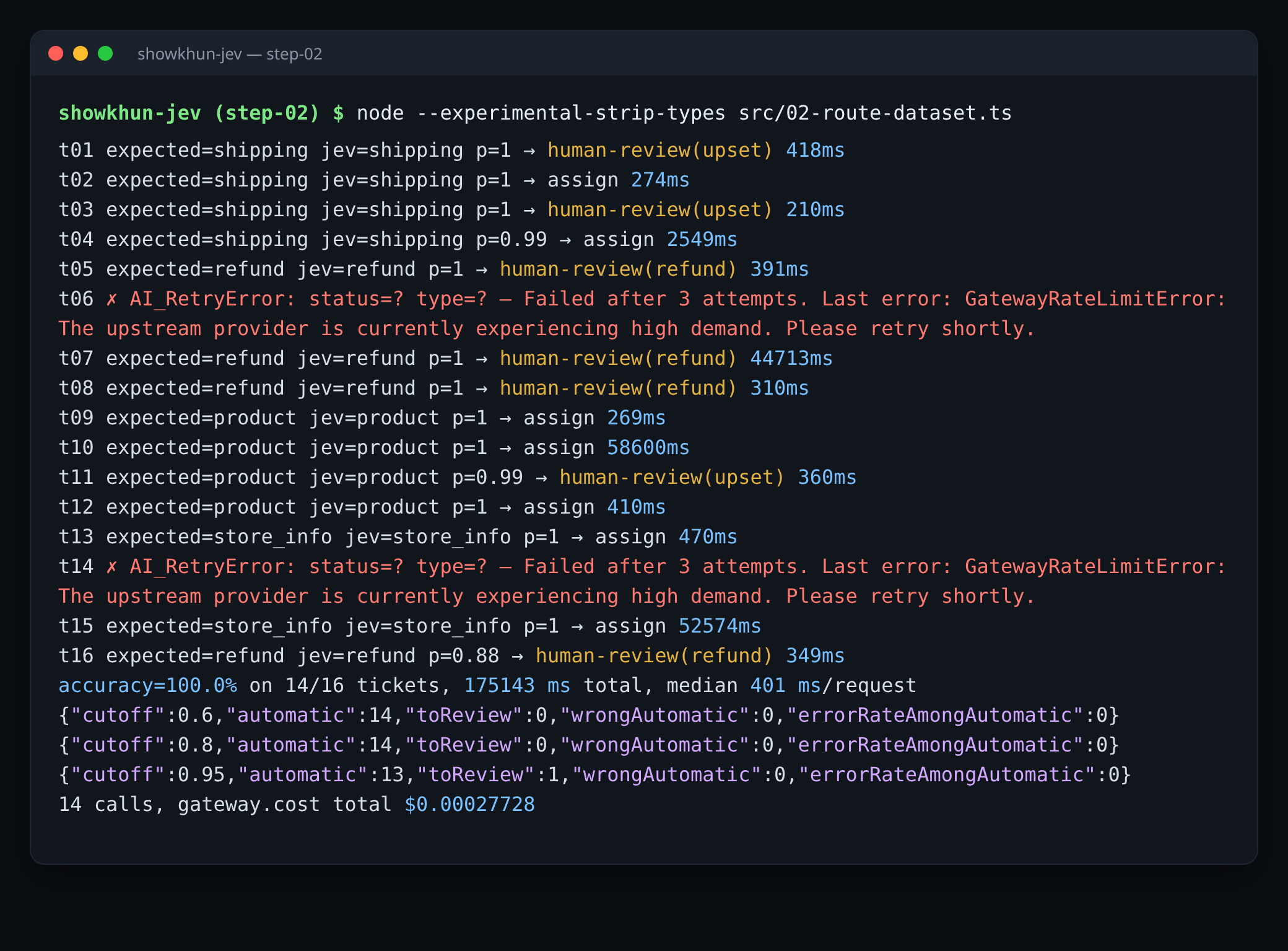The image size is (1288, 951).
Task: Click the red ✗ error mark on line t06
Action: 112,299
